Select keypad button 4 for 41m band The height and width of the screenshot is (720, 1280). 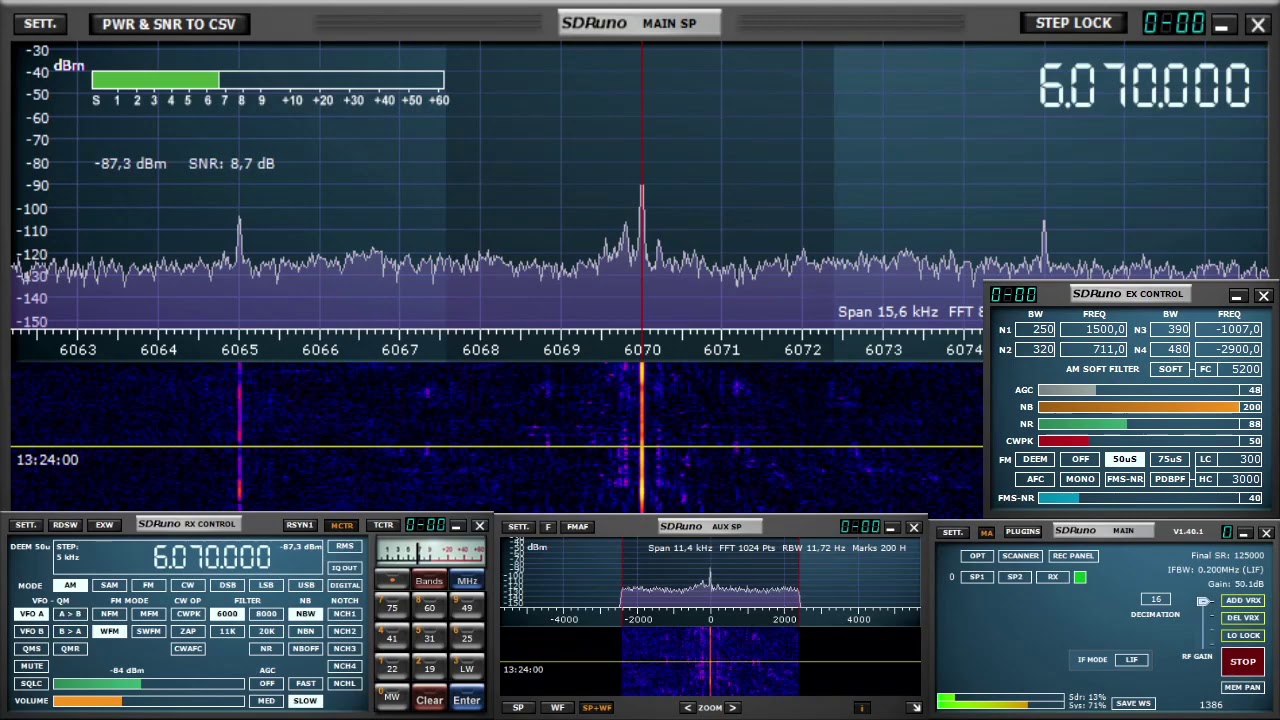[392, 636]
